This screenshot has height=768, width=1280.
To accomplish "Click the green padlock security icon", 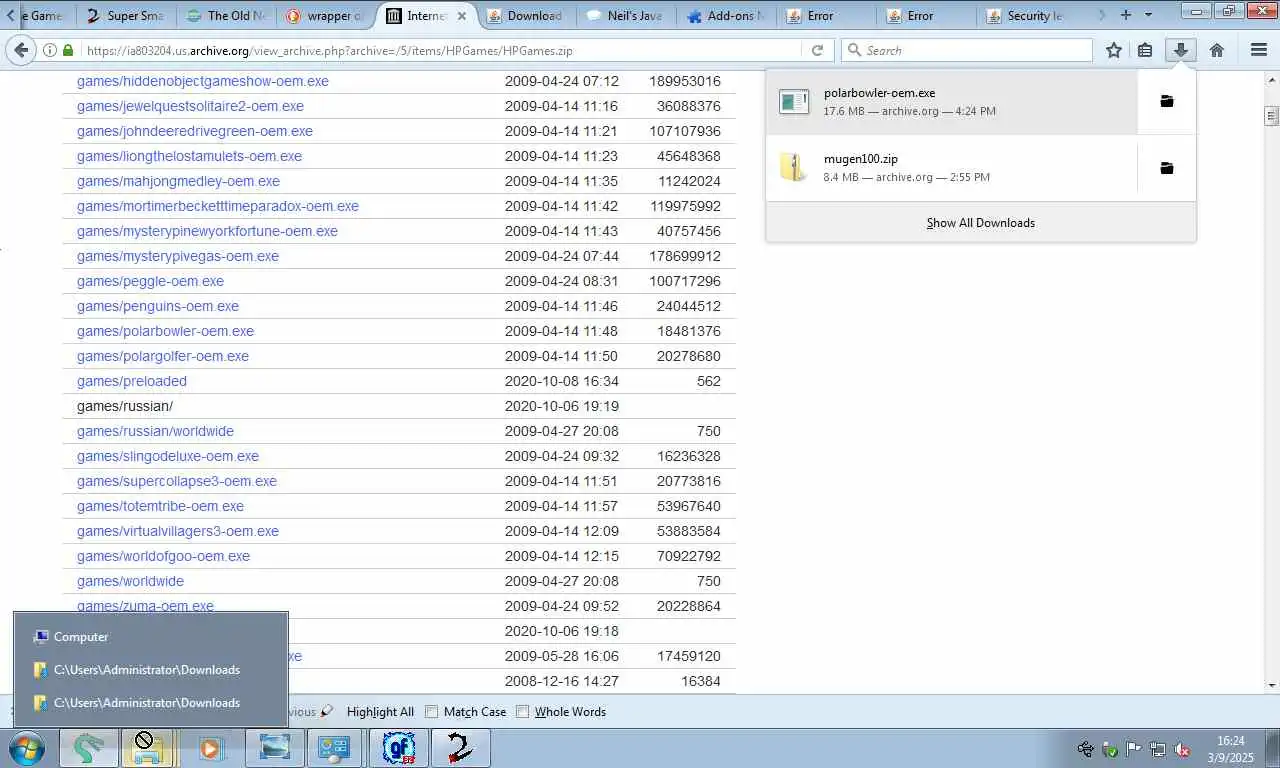I will click(68, 50).
